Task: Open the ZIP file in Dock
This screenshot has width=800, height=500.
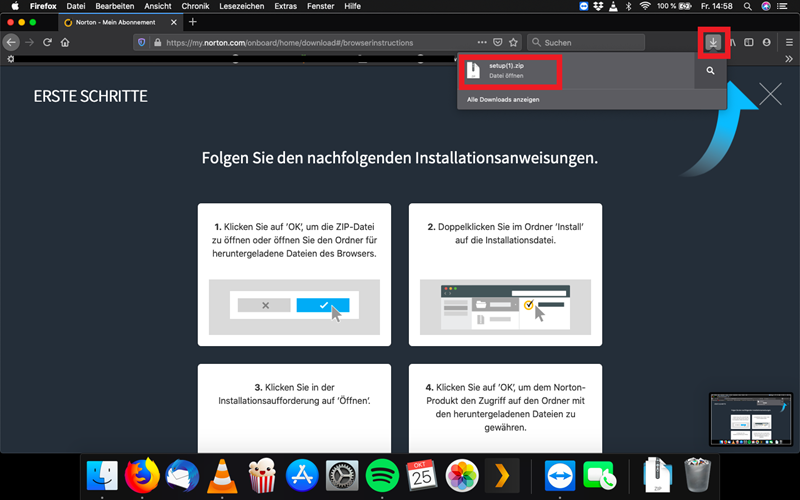Action: pyautogui.click(x=658, y=474)
